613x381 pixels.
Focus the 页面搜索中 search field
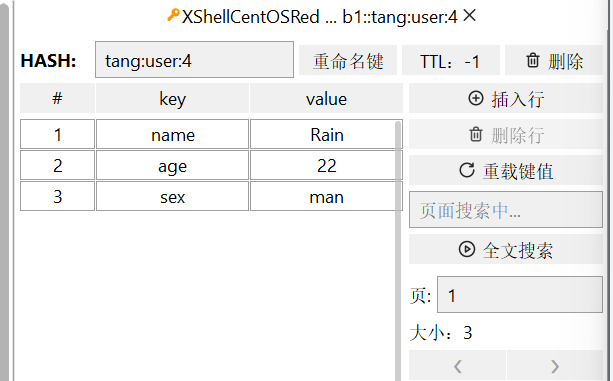(x=506, y=209)
